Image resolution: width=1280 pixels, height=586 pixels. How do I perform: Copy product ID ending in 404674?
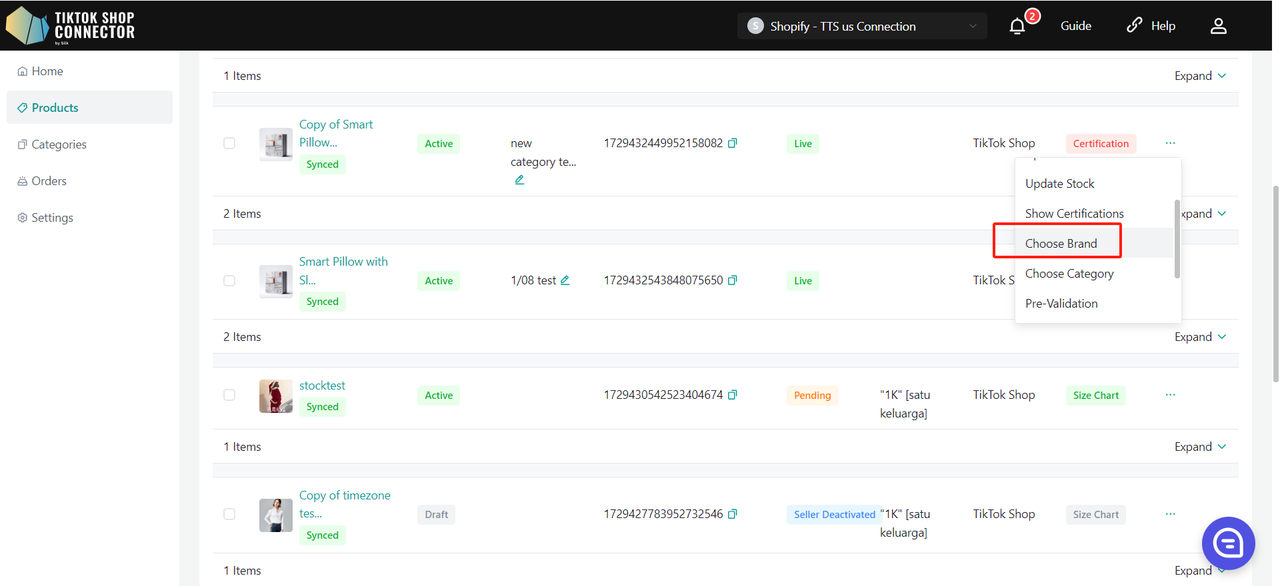732,395
